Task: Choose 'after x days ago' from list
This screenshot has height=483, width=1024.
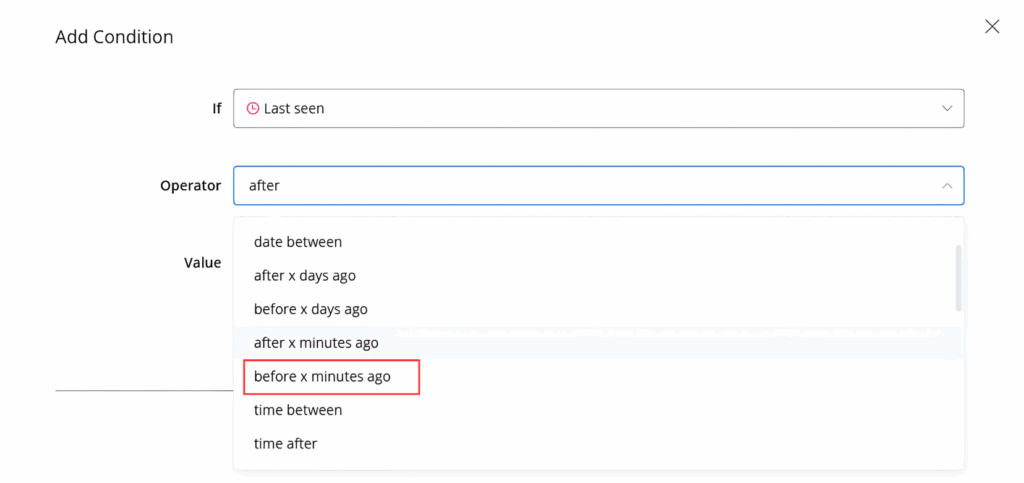Action: [305, 275]
